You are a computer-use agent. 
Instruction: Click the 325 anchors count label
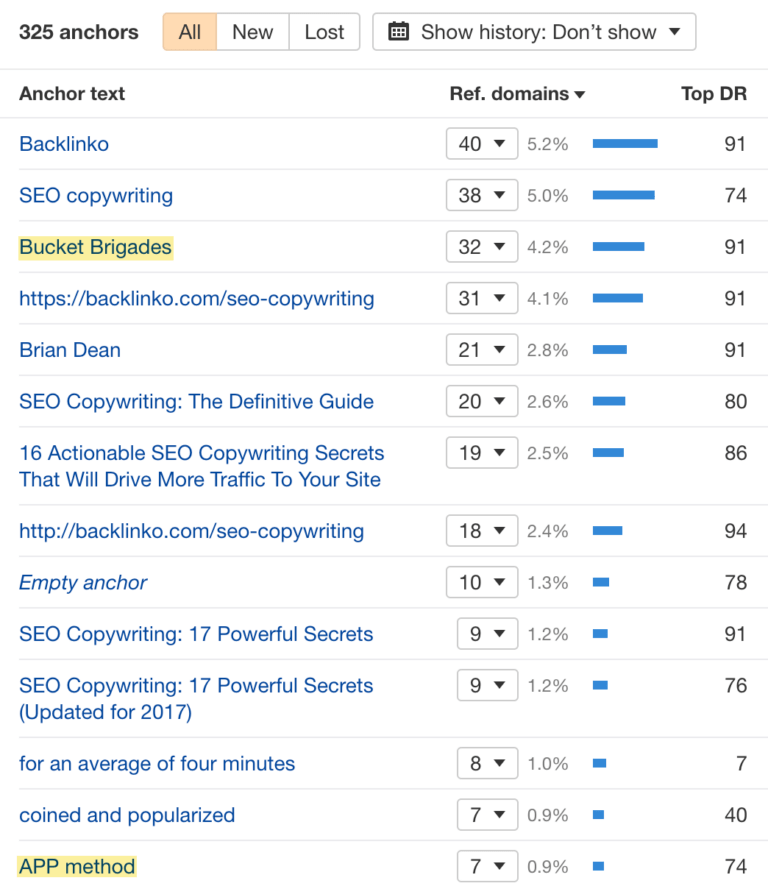pyautogui.click(x=78, y=31)
